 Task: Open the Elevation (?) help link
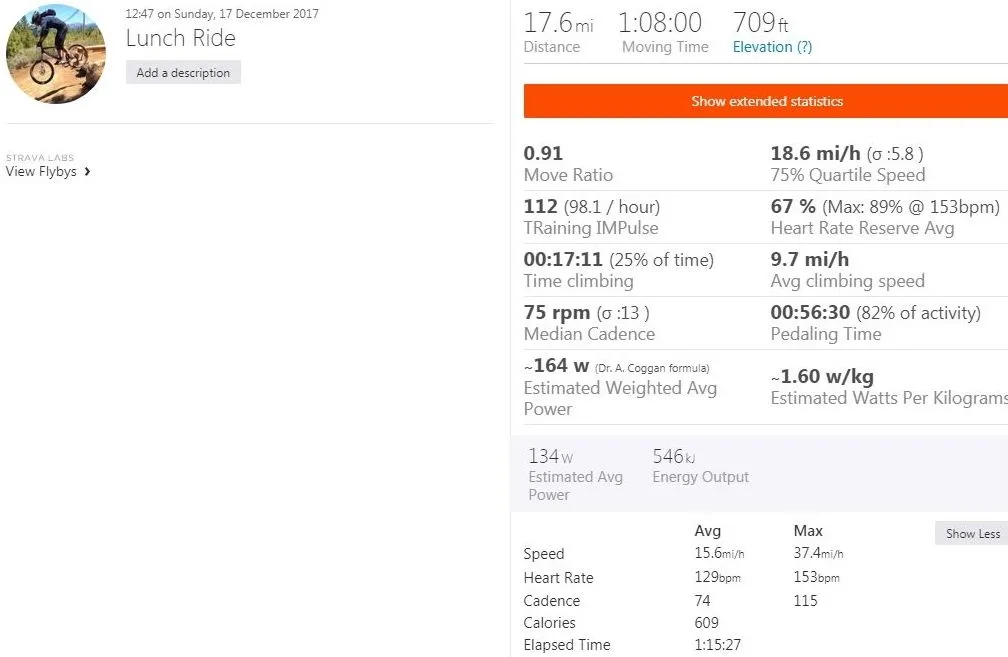tap(772, 47)
